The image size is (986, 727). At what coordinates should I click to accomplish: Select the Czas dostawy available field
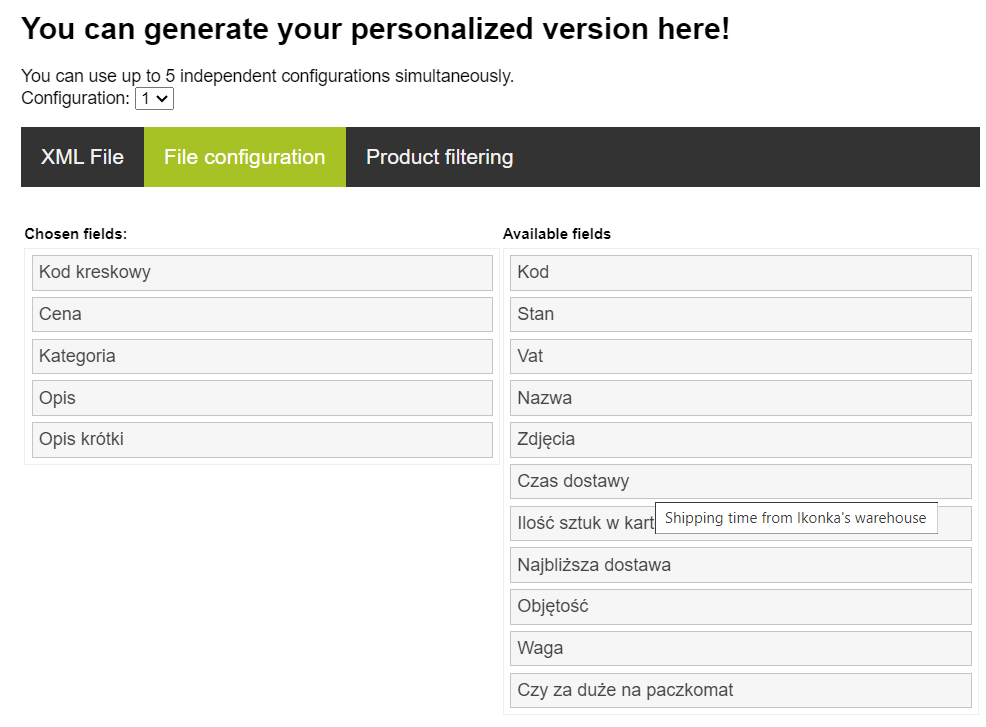(x=741, y=481)
